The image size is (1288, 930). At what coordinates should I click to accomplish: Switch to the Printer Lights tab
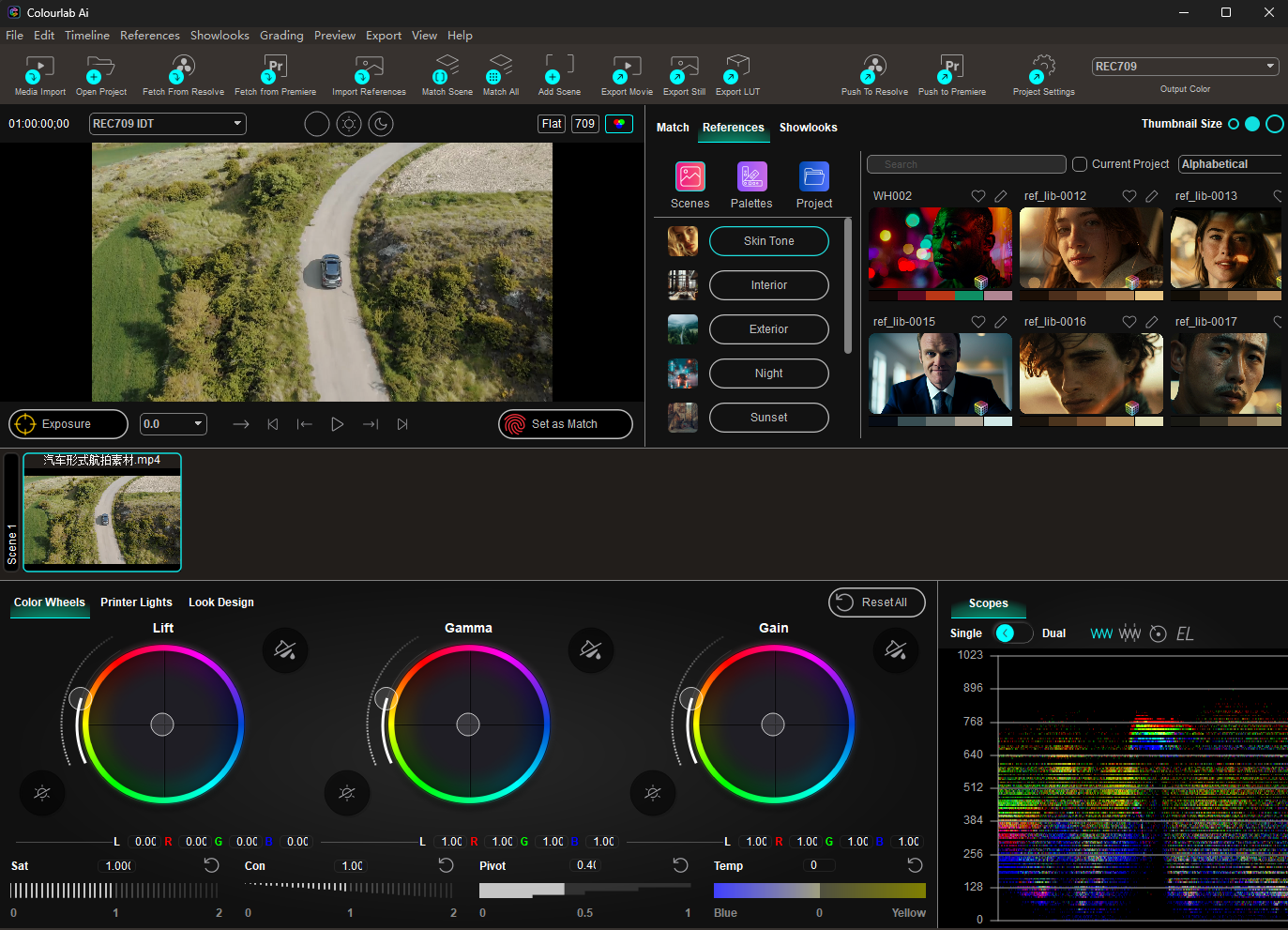tap(136, 602)
